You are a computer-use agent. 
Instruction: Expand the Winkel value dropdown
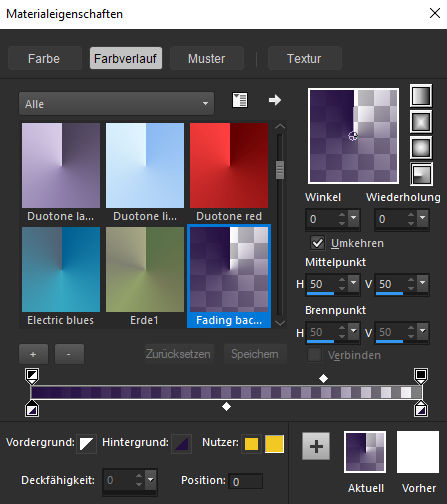point(354,219)
